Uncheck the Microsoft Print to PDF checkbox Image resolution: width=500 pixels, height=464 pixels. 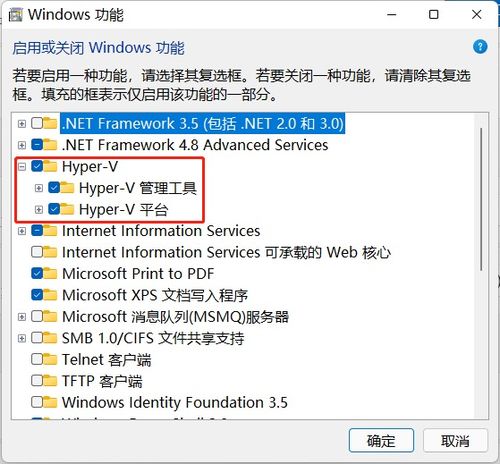pyautogui.click(x=37, y=273)
